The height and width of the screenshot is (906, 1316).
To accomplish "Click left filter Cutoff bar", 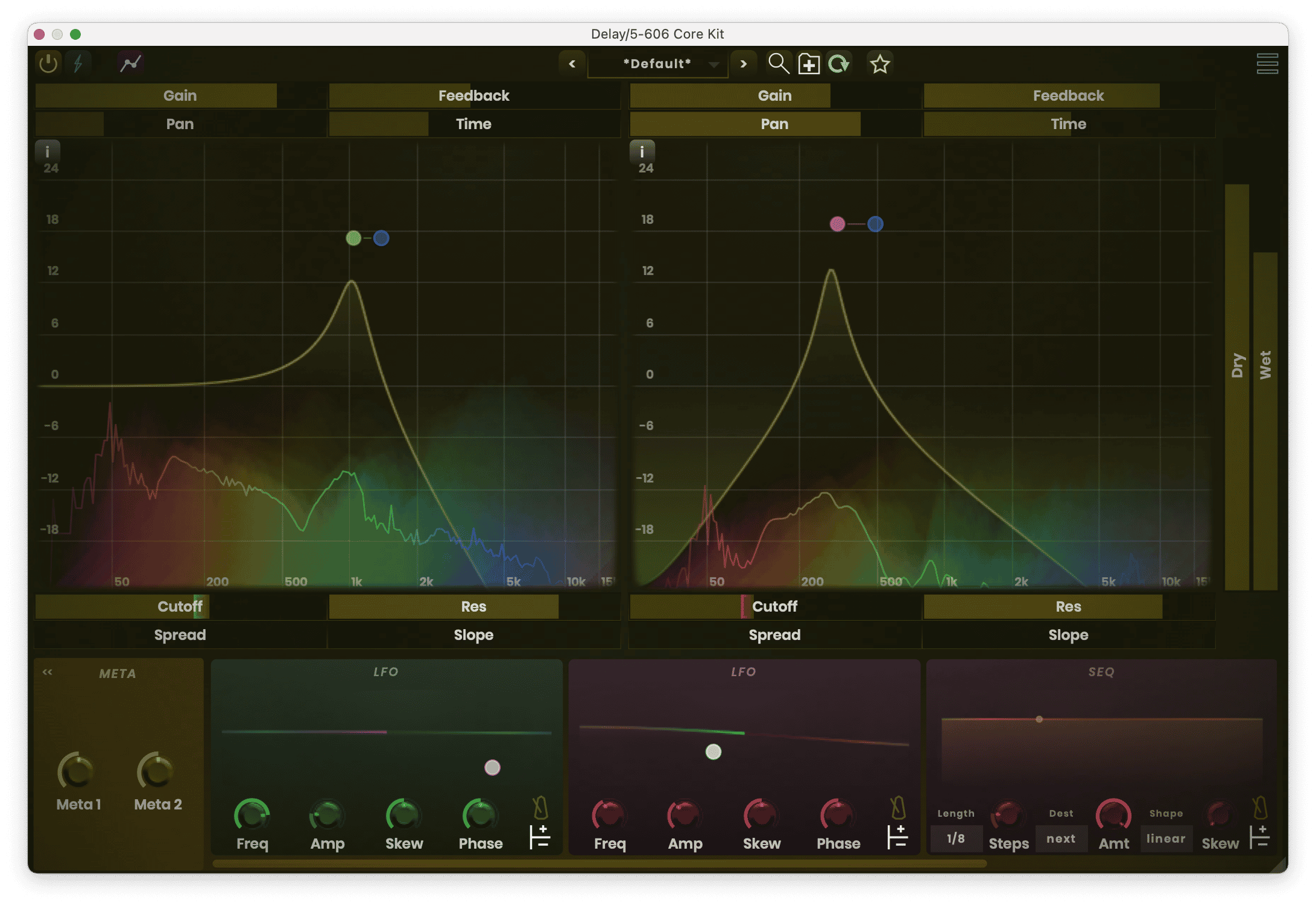I will pyautogui.click(x=180, y=606).
